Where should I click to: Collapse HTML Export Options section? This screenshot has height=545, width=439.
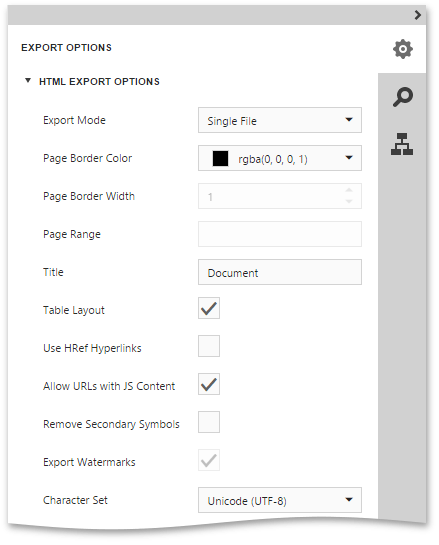[x=28, y=81]
